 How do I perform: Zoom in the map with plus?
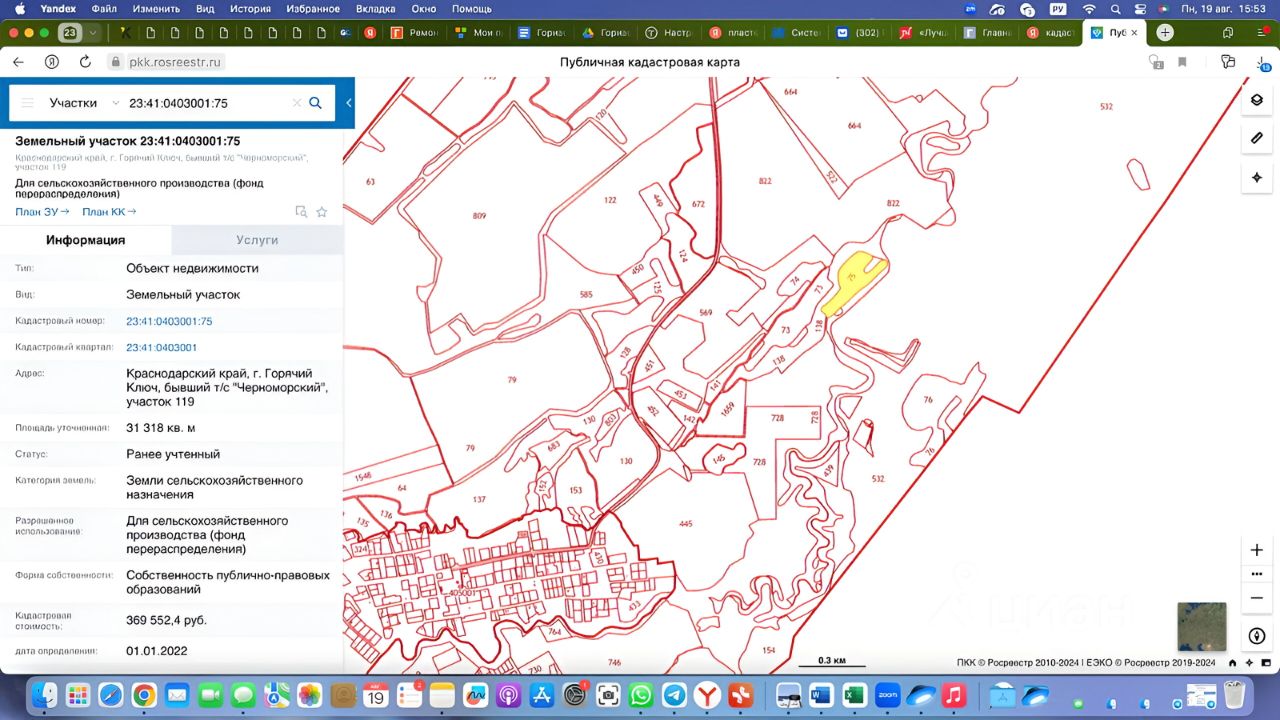pos(1257,550)
